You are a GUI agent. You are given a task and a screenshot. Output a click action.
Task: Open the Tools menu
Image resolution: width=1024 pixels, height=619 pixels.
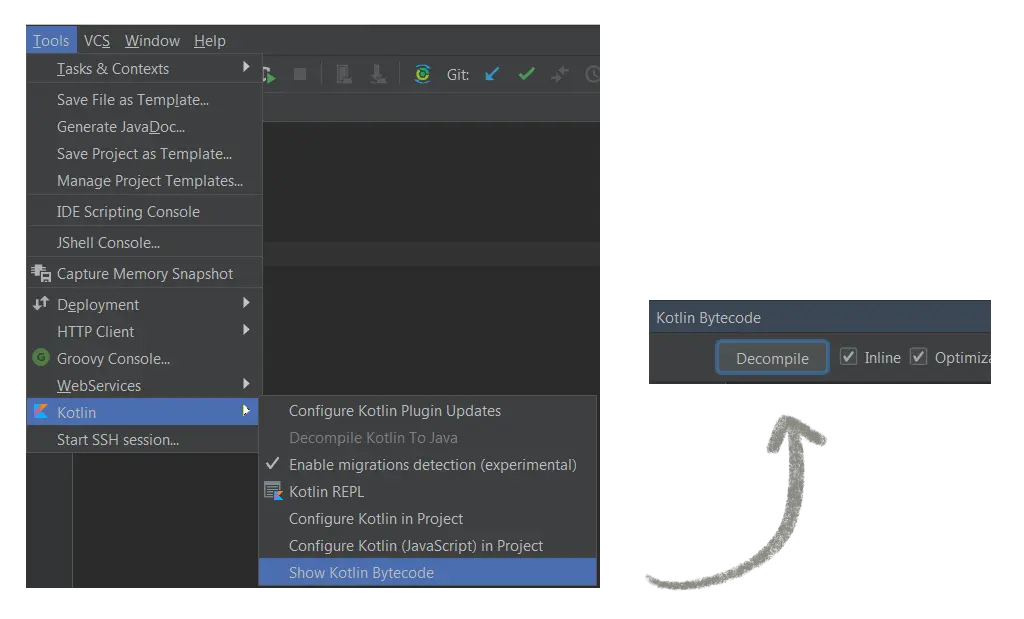pos(51,40)
